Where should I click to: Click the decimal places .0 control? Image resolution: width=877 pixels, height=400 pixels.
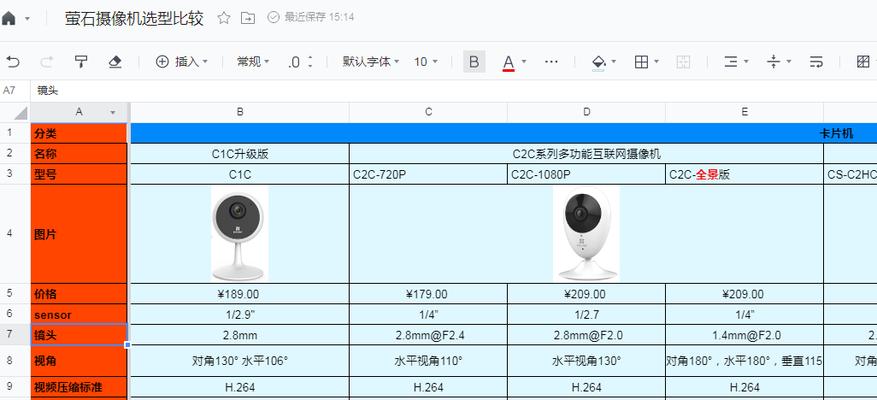(300, 62)
